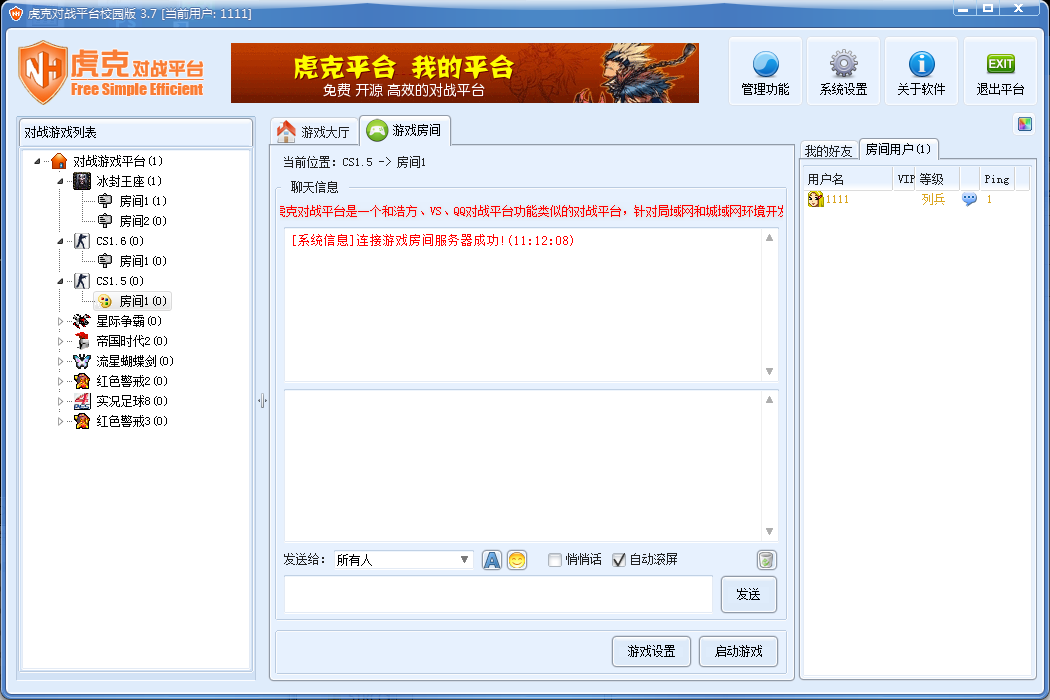Click the 启动游戏 launch button
The image size is (1050, 700).
click(738, 651)
